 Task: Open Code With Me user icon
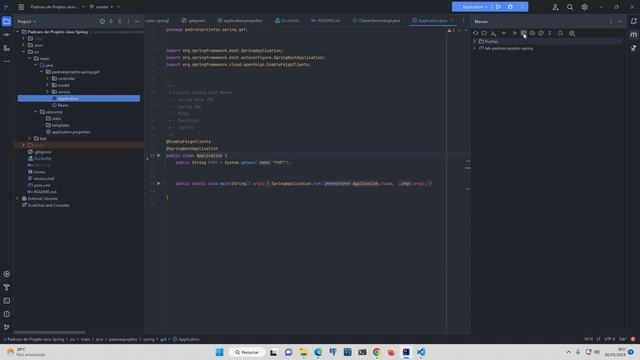point(556,7)
